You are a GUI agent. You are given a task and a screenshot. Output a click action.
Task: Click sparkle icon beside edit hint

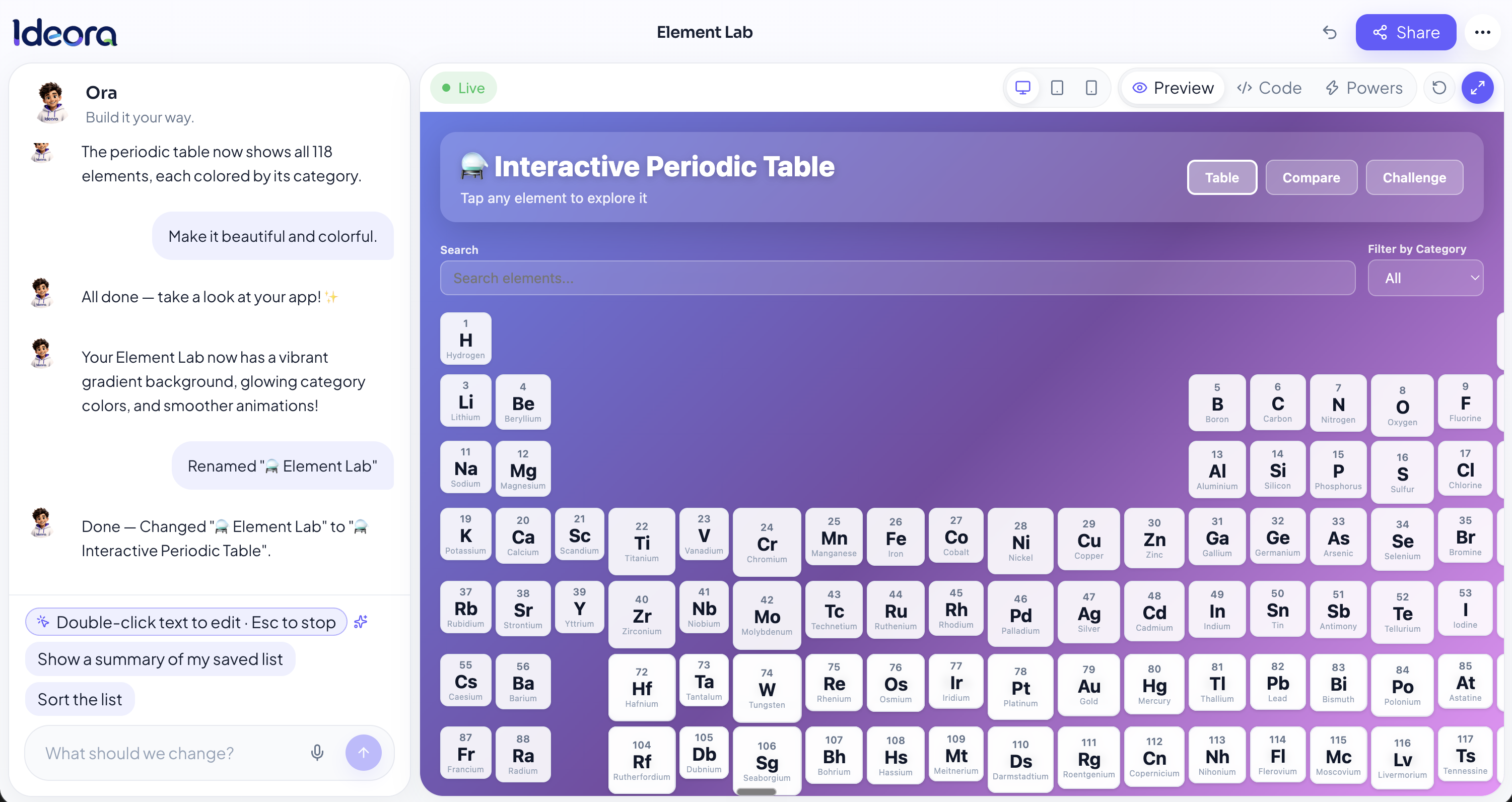point(361,622)
